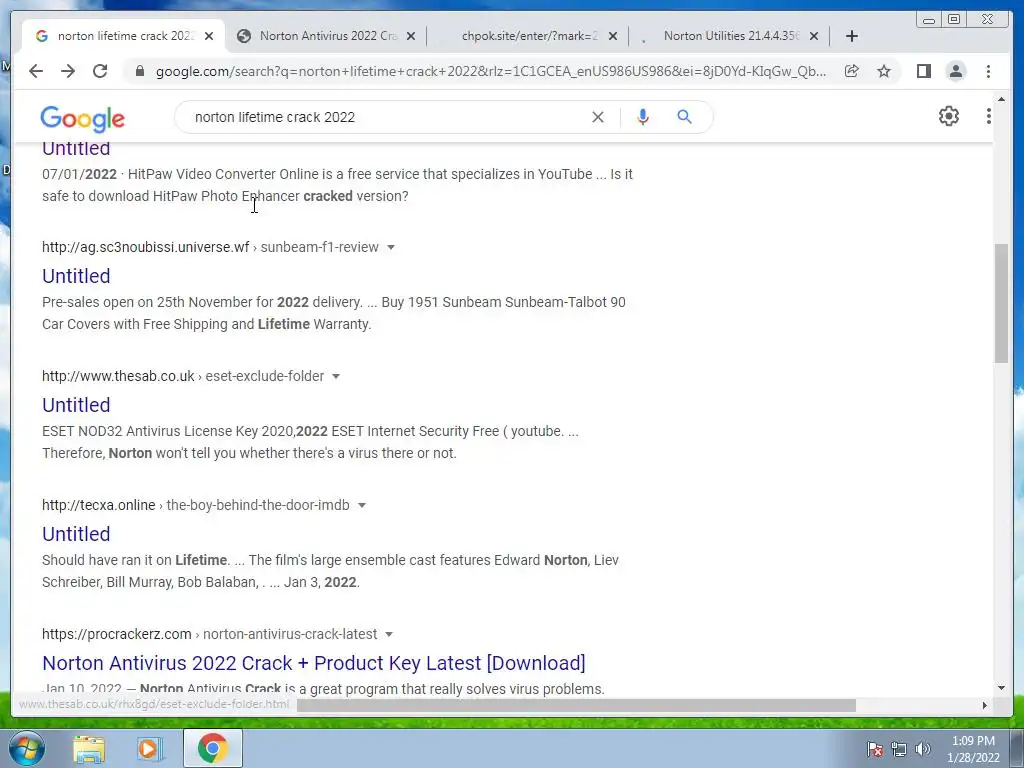Close the Norton Utilities tab

point(814,36)
